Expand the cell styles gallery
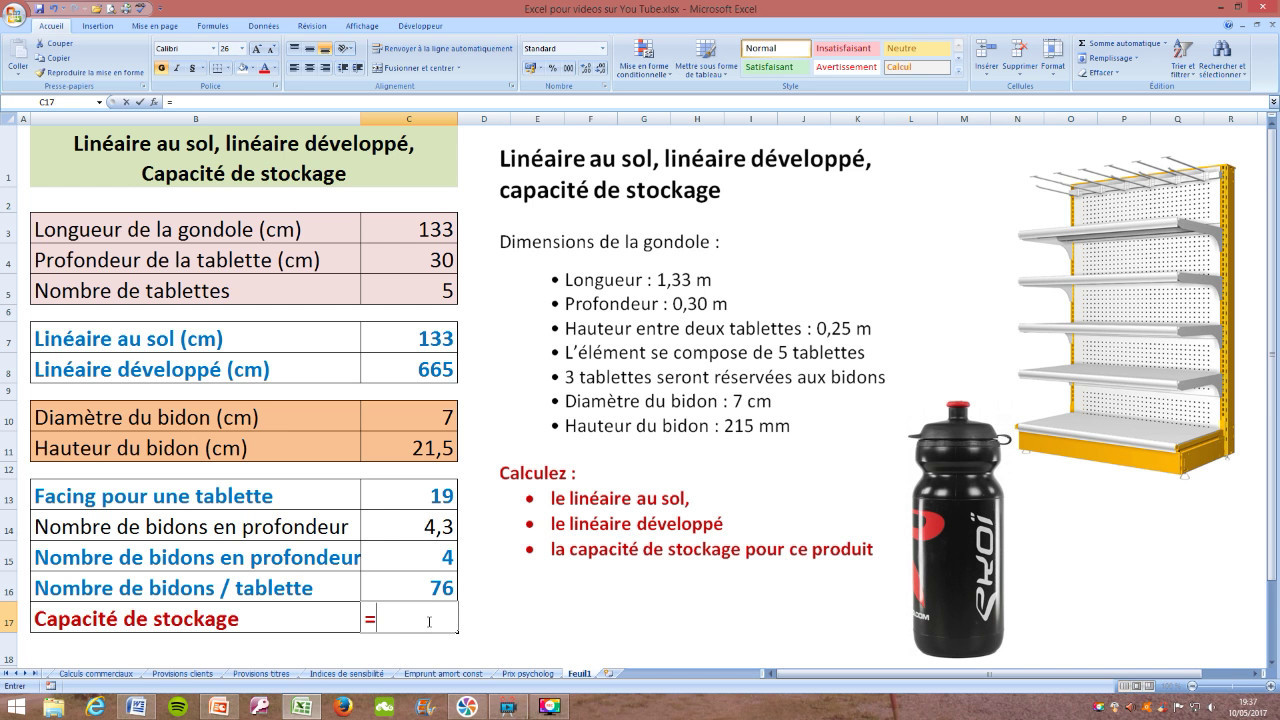 [958, 71]
